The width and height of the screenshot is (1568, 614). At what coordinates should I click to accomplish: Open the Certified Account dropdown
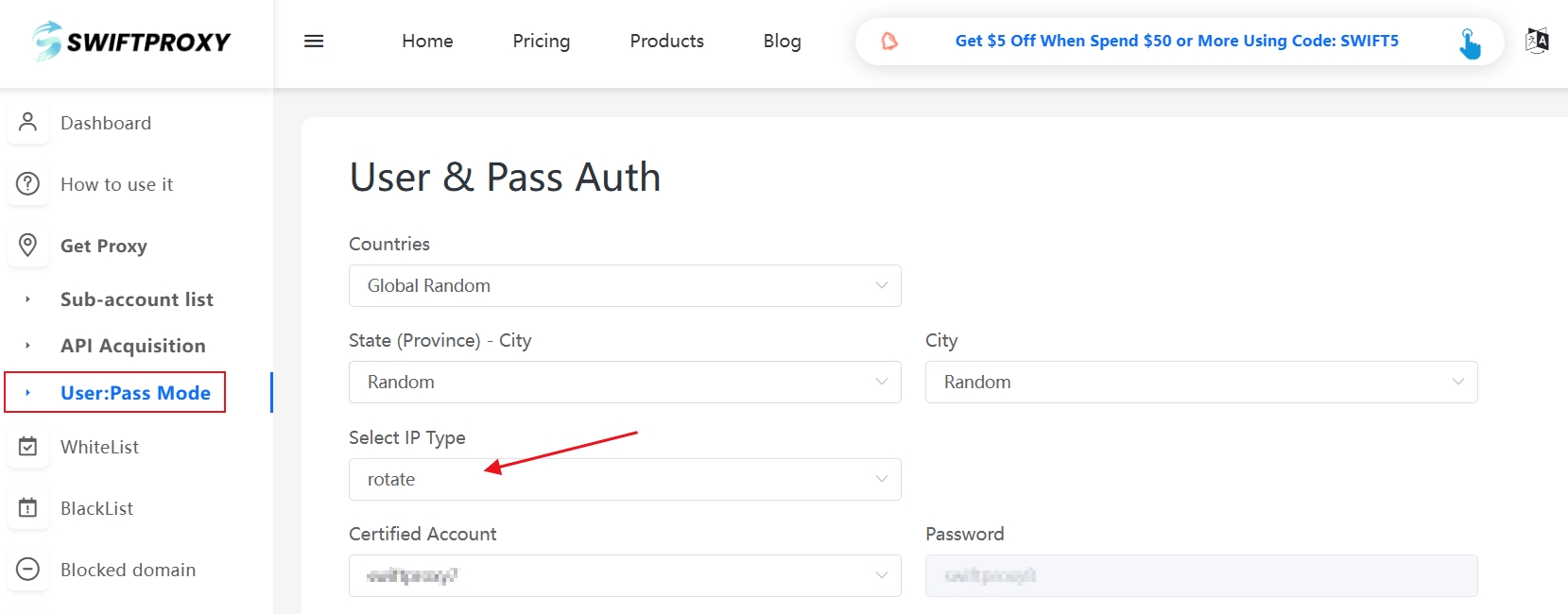click(624, 576)
